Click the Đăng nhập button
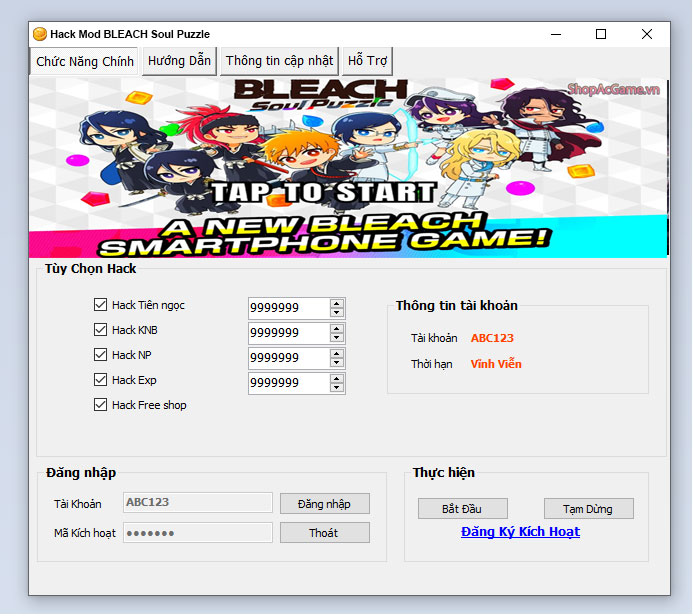This screenshot has height=616, width=693. 324,504
